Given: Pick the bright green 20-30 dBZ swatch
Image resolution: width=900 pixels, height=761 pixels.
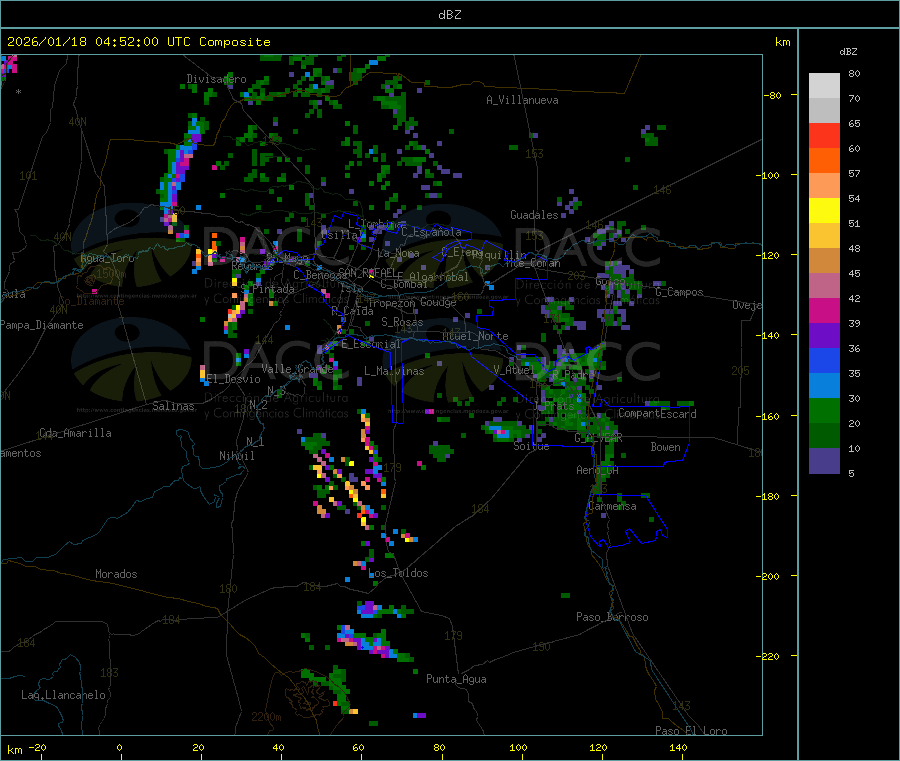Looking at the screenshot, I should click(x=824, y=410).
